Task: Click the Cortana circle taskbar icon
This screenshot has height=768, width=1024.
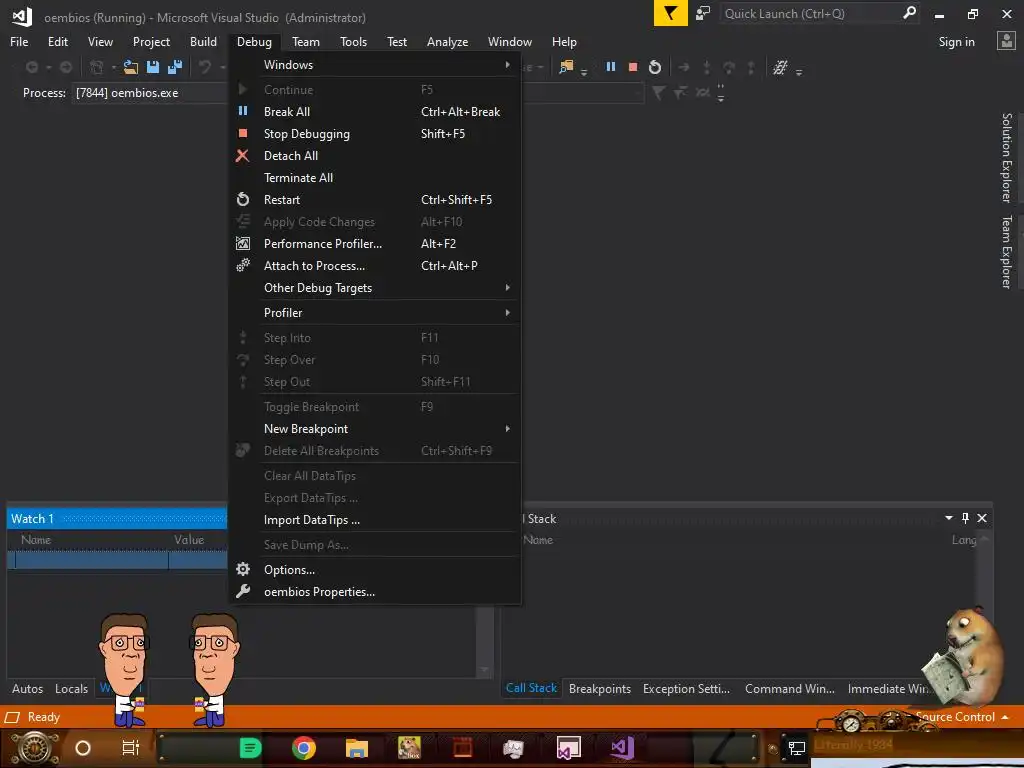Action: click(x=83, y=748)
